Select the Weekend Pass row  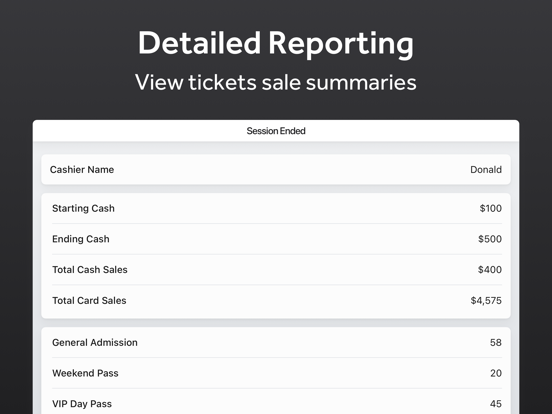(276, 373)
